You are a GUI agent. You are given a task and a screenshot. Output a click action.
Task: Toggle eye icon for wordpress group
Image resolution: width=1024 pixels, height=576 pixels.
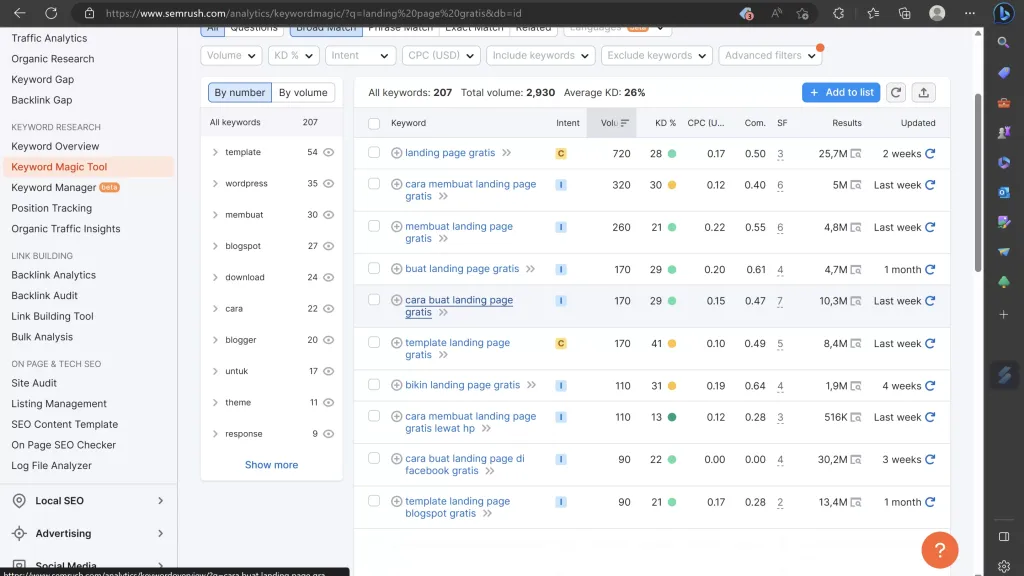point(328,184)
